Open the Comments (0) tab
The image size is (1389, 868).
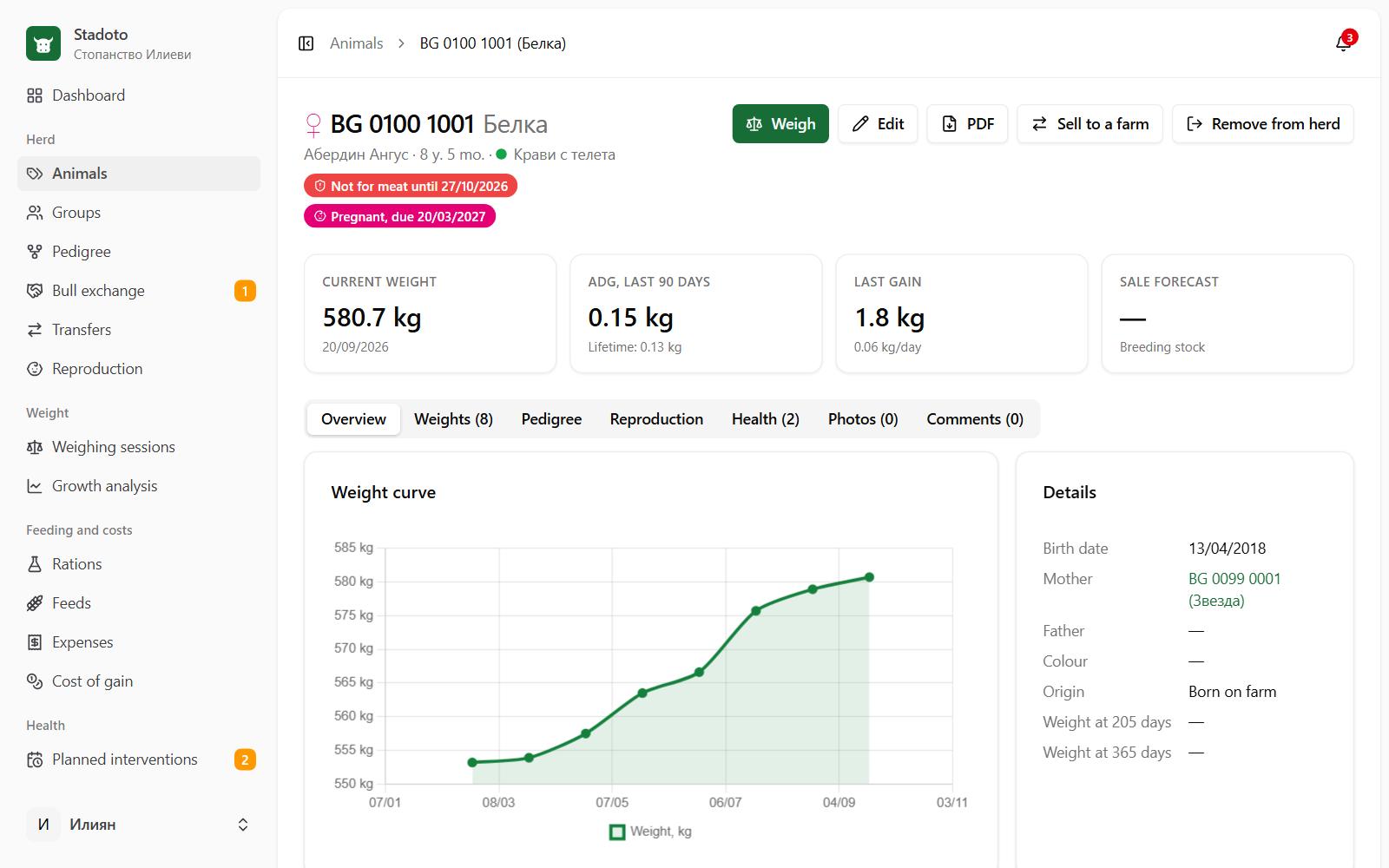[975, 419]
